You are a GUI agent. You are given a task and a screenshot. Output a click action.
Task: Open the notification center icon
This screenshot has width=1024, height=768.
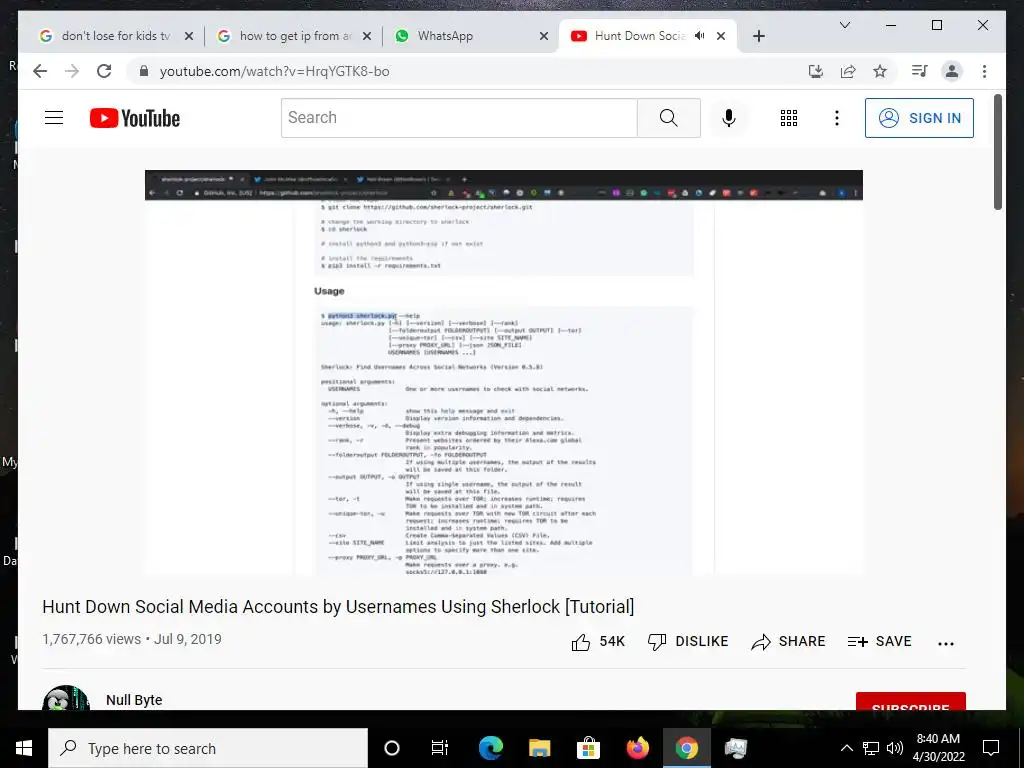(991, 748)
